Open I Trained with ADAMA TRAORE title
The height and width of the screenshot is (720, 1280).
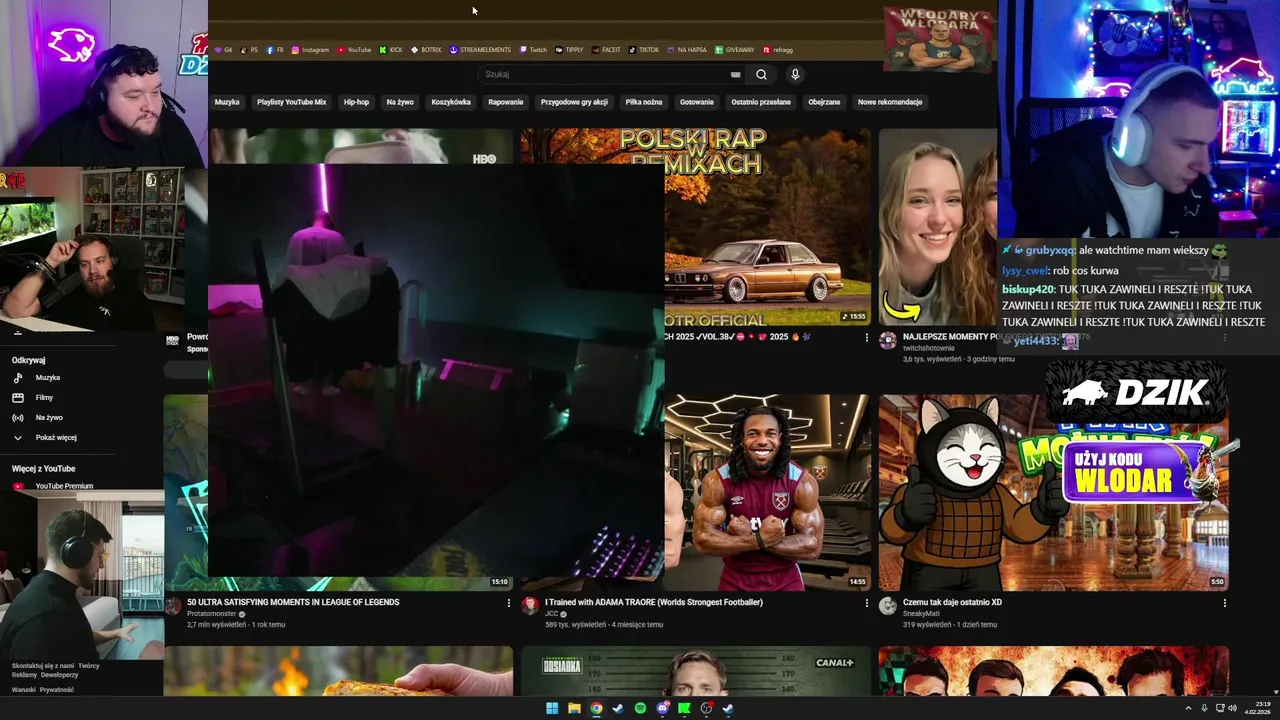654,602
